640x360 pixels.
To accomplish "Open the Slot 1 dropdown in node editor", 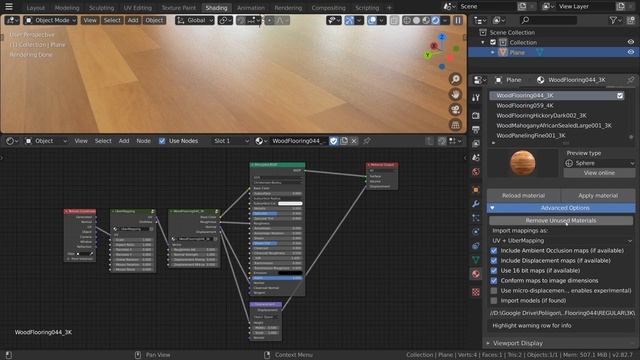I will pos(231,141).
